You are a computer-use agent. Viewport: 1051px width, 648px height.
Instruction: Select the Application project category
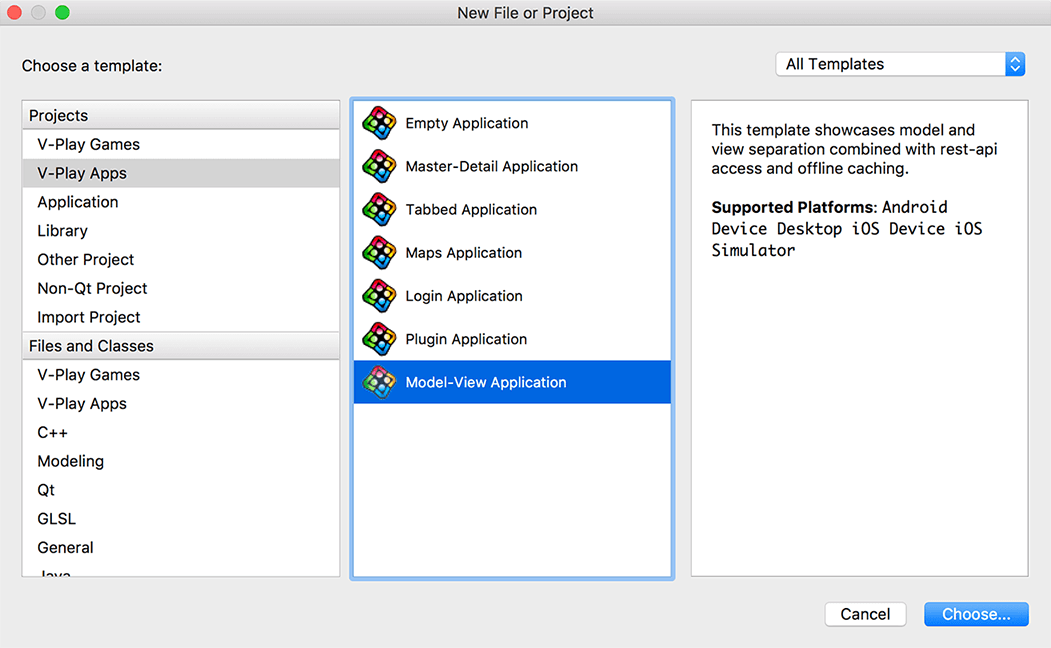click(x=181, y=202)
